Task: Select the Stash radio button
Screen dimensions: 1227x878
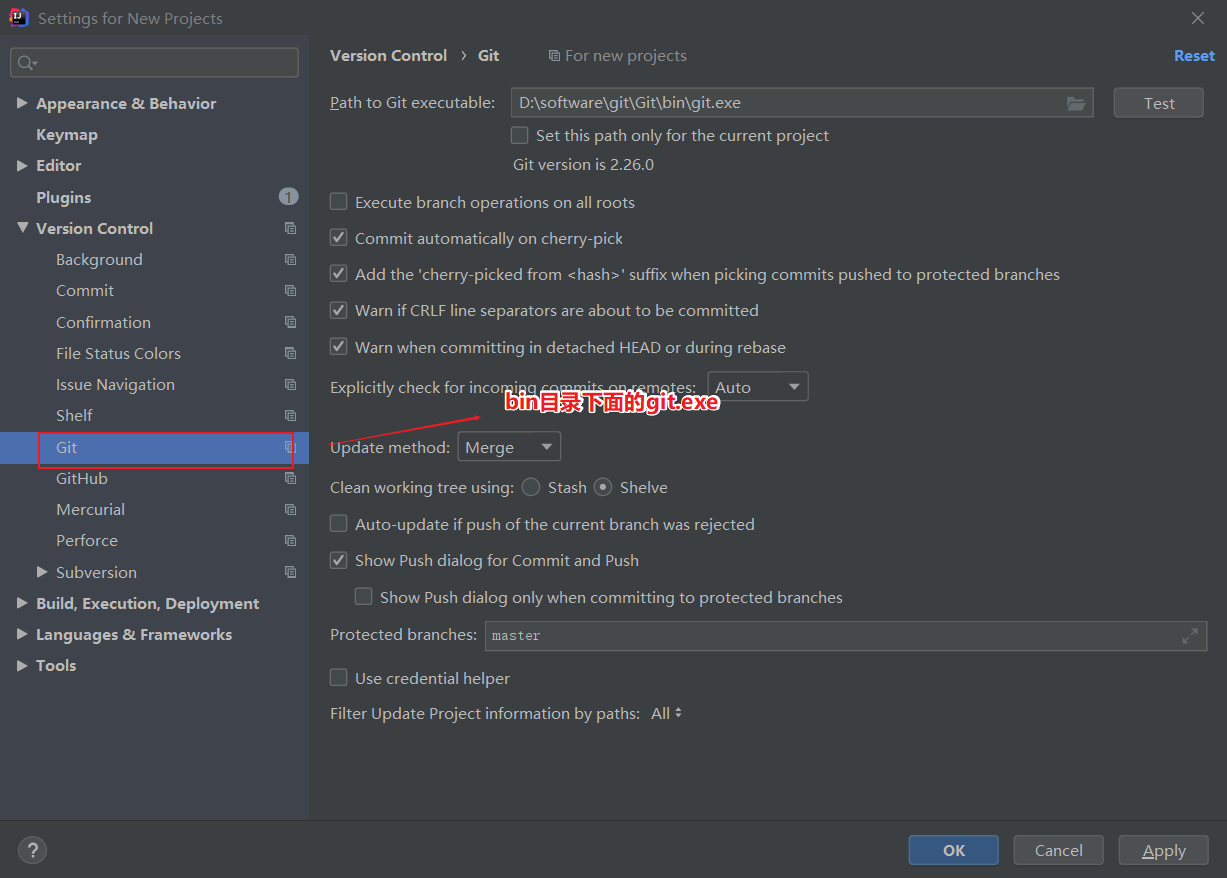Action: coord(531,487)
